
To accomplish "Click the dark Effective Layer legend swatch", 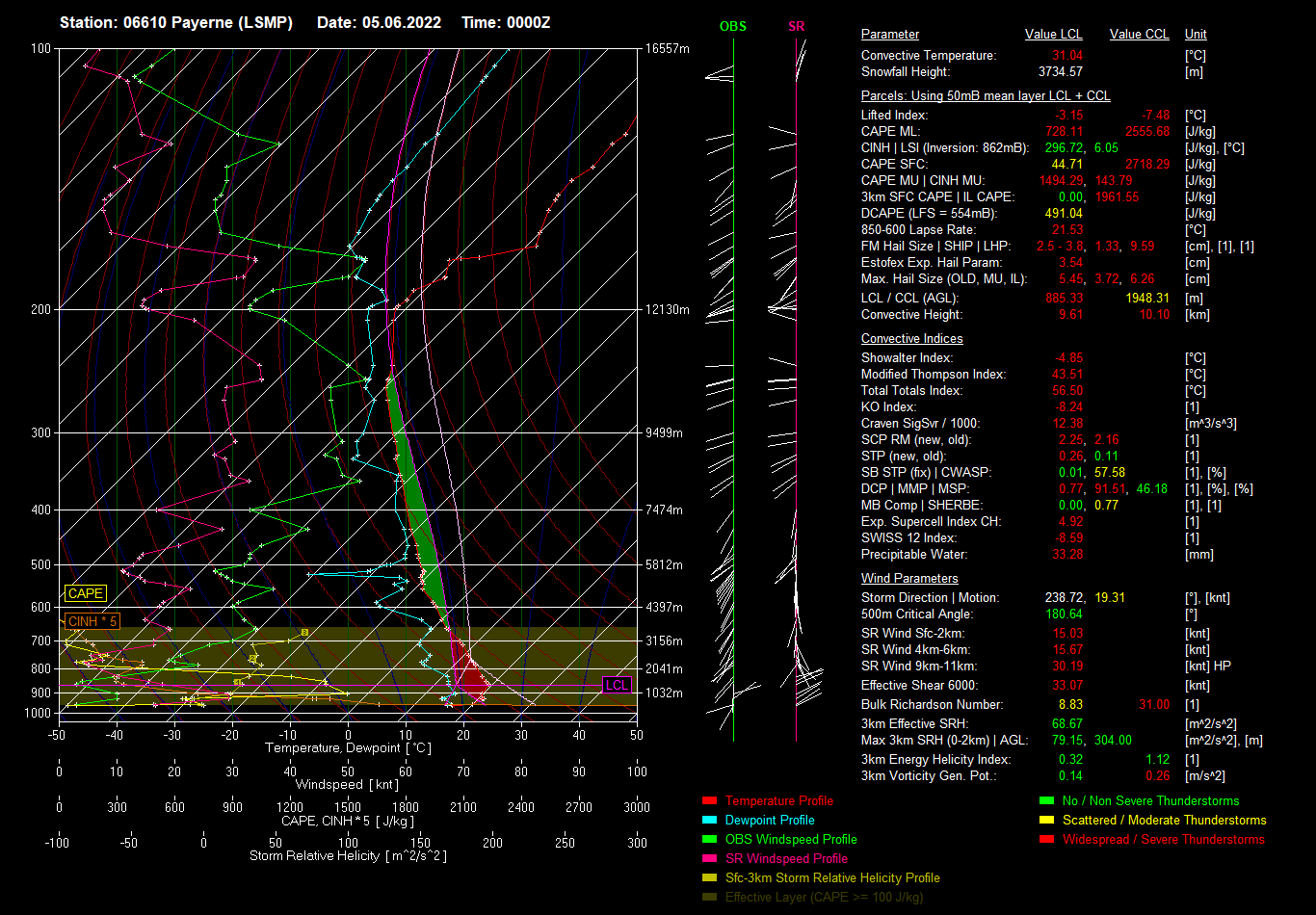I will click(710, 898).
